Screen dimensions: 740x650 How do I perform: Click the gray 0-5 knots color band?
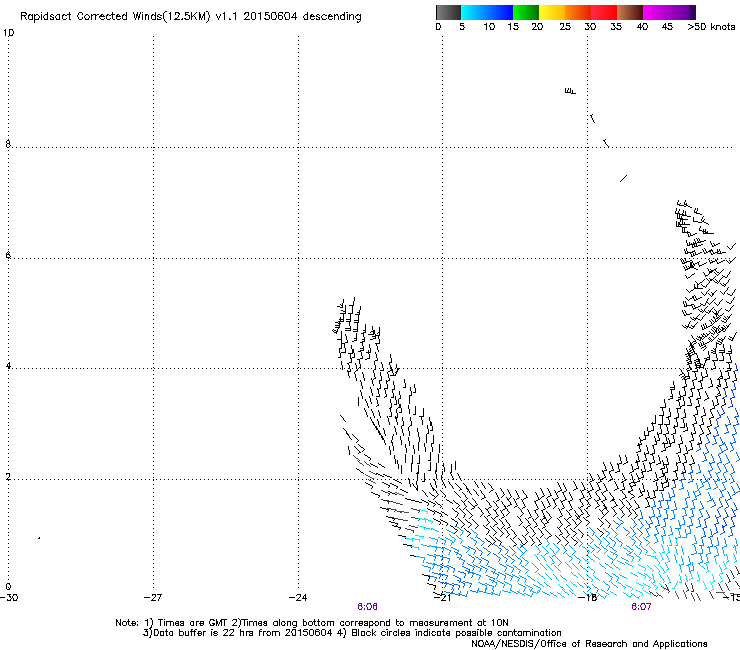tap(448, 12)
